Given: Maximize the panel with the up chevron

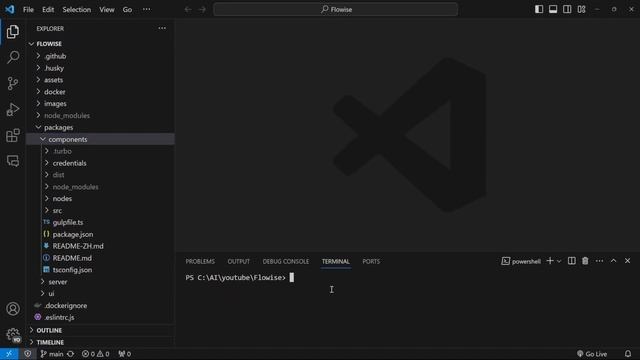Looking at the screenshot, I should pos(613,261).
